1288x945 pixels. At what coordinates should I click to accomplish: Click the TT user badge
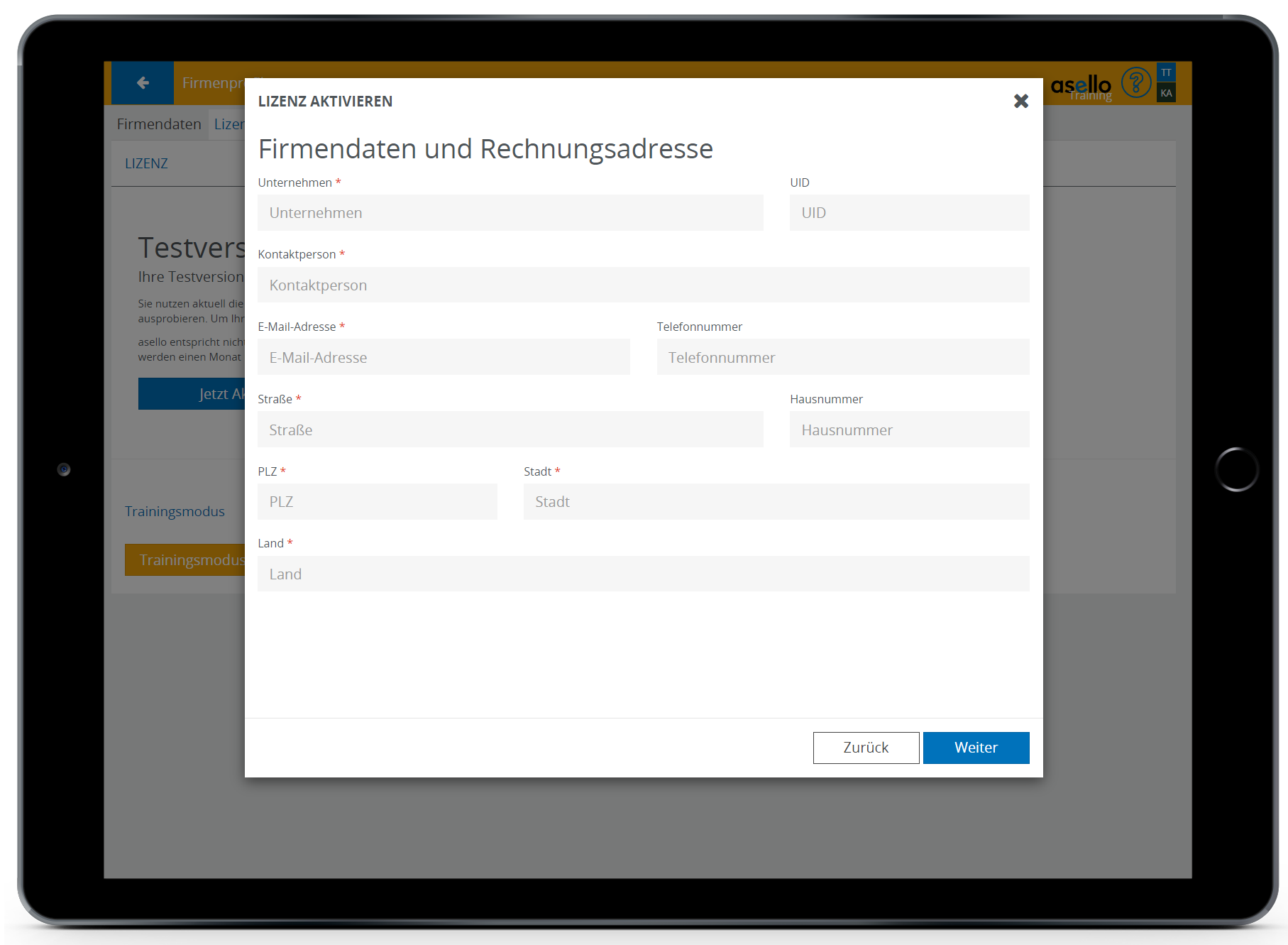(1166, 72)
